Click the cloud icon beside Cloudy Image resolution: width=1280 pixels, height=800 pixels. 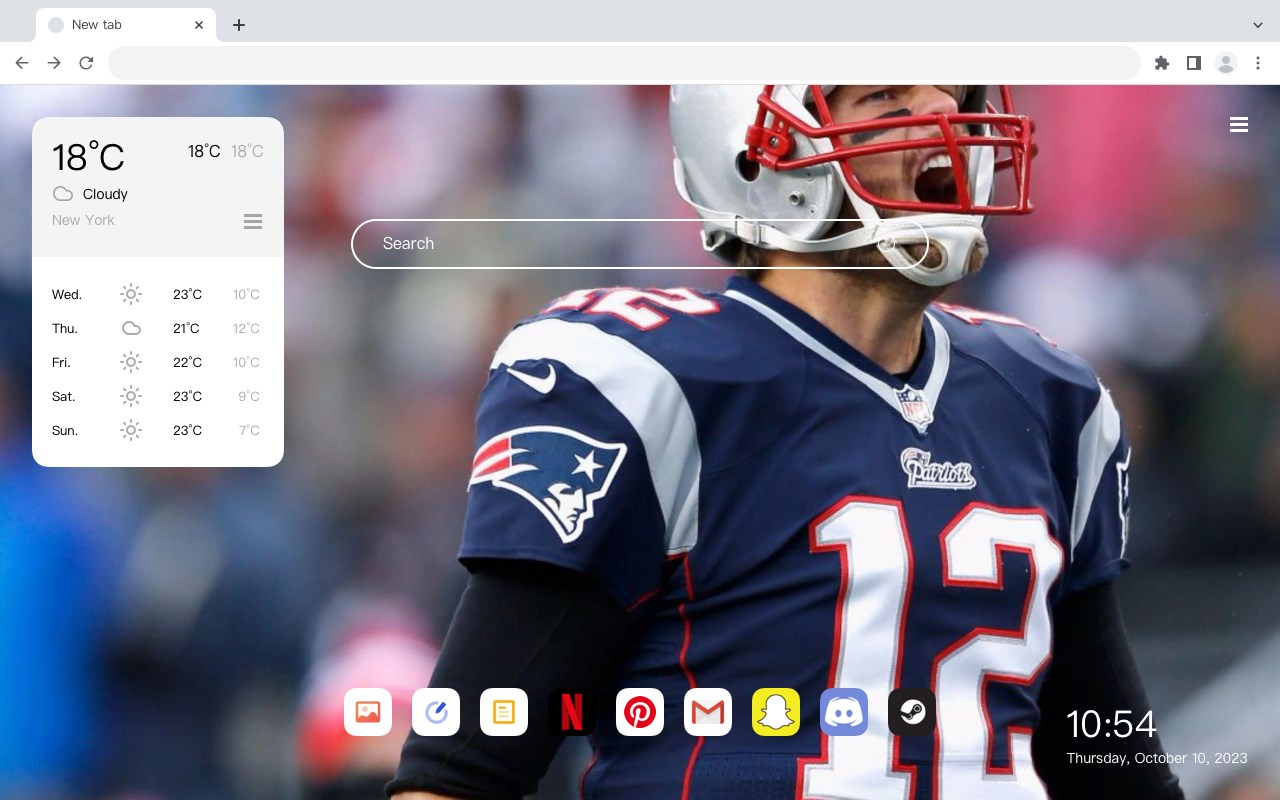[x=63, y=194]
